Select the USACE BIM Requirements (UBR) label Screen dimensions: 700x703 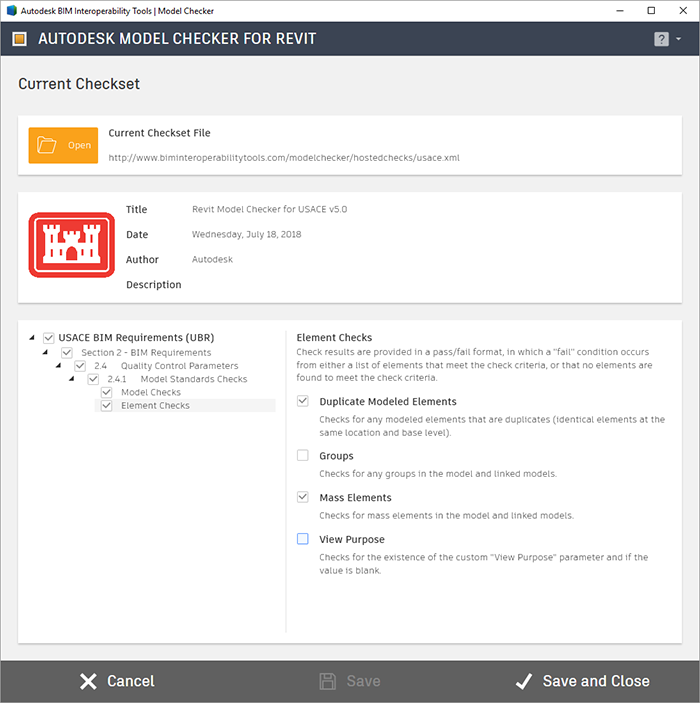(136, 338)
